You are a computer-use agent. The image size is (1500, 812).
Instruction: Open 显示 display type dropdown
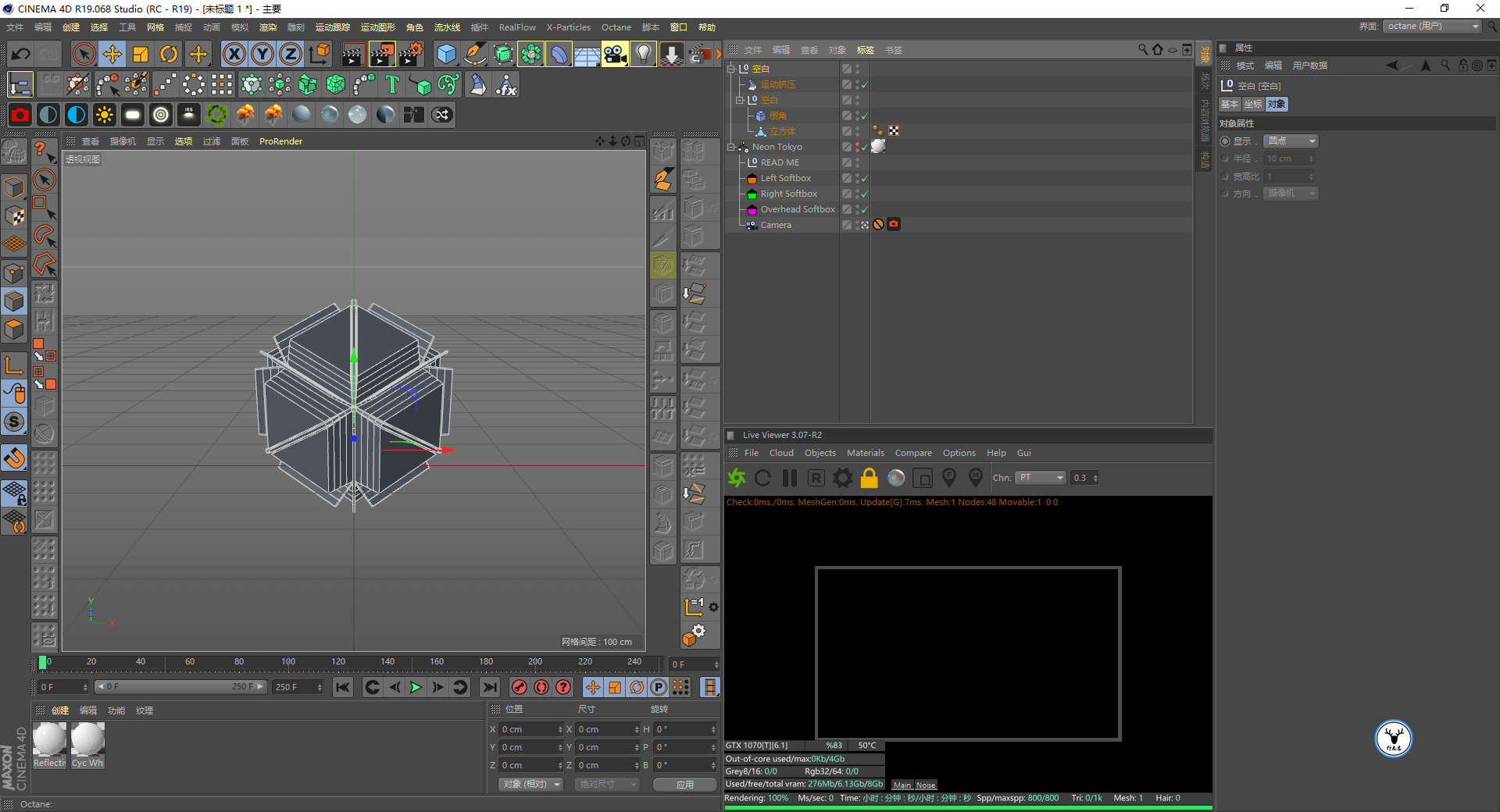pos(1291,141)
